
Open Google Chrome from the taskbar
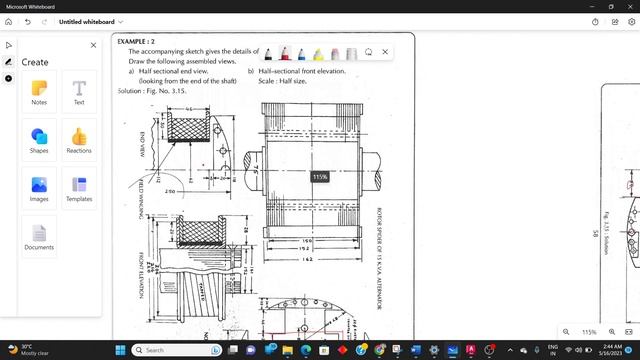[x=379, y=350]
